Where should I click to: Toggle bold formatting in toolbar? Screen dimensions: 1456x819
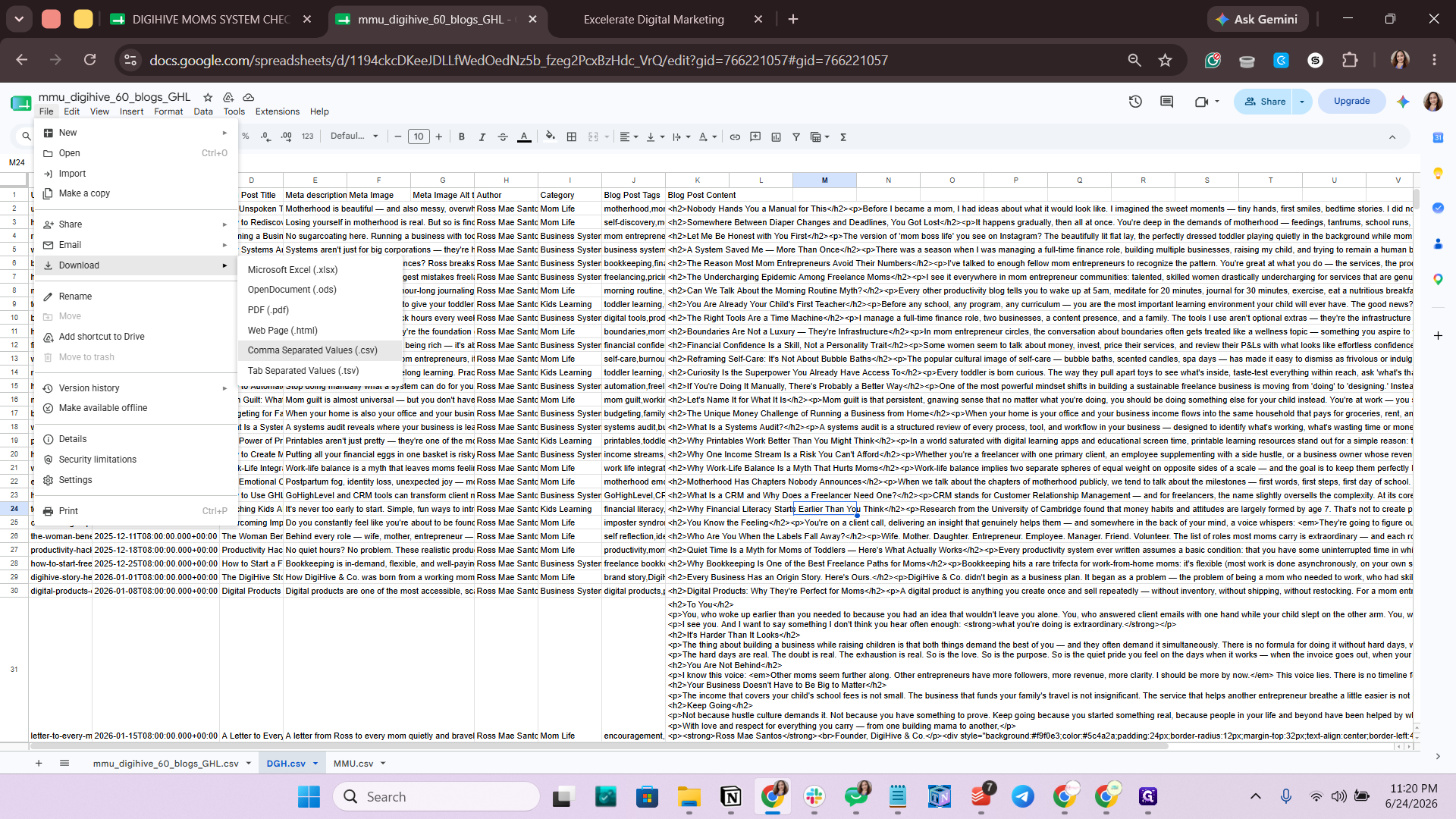coord(461,136)
